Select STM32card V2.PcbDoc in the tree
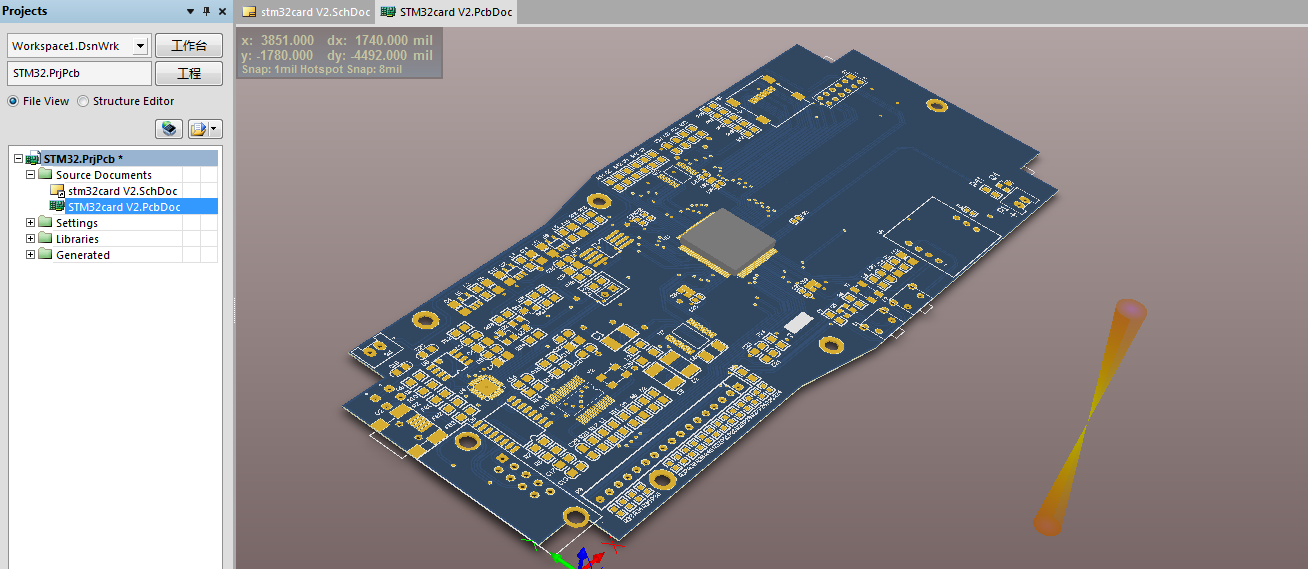The image size is (1308, 569). point(124,207)
